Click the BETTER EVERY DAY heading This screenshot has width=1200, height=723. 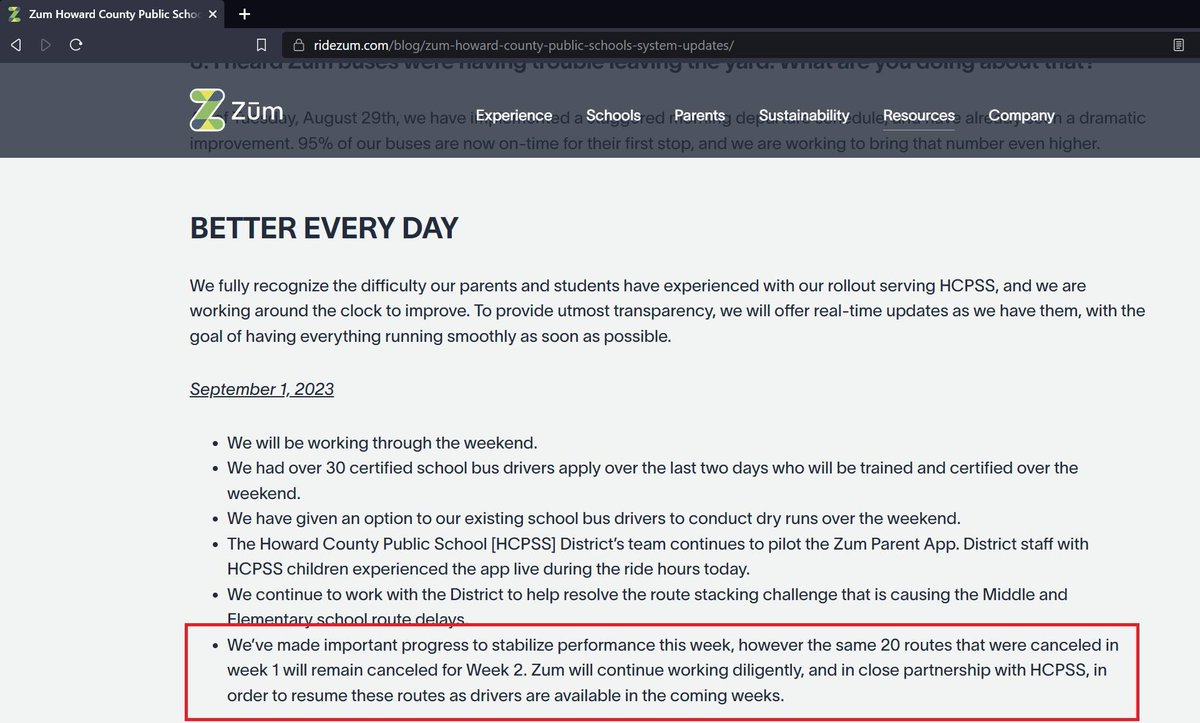324,227
